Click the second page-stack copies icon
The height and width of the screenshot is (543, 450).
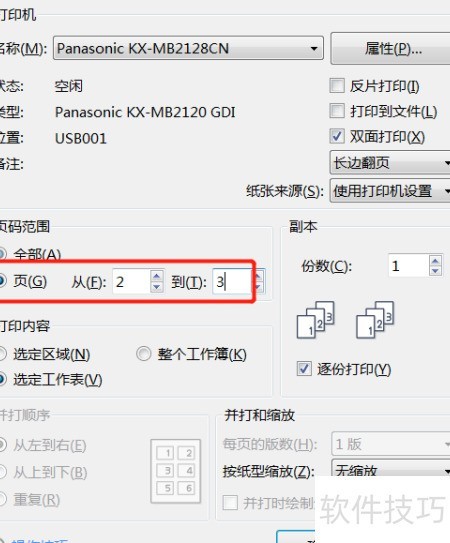pyautogui.click(x=375, y=320)
